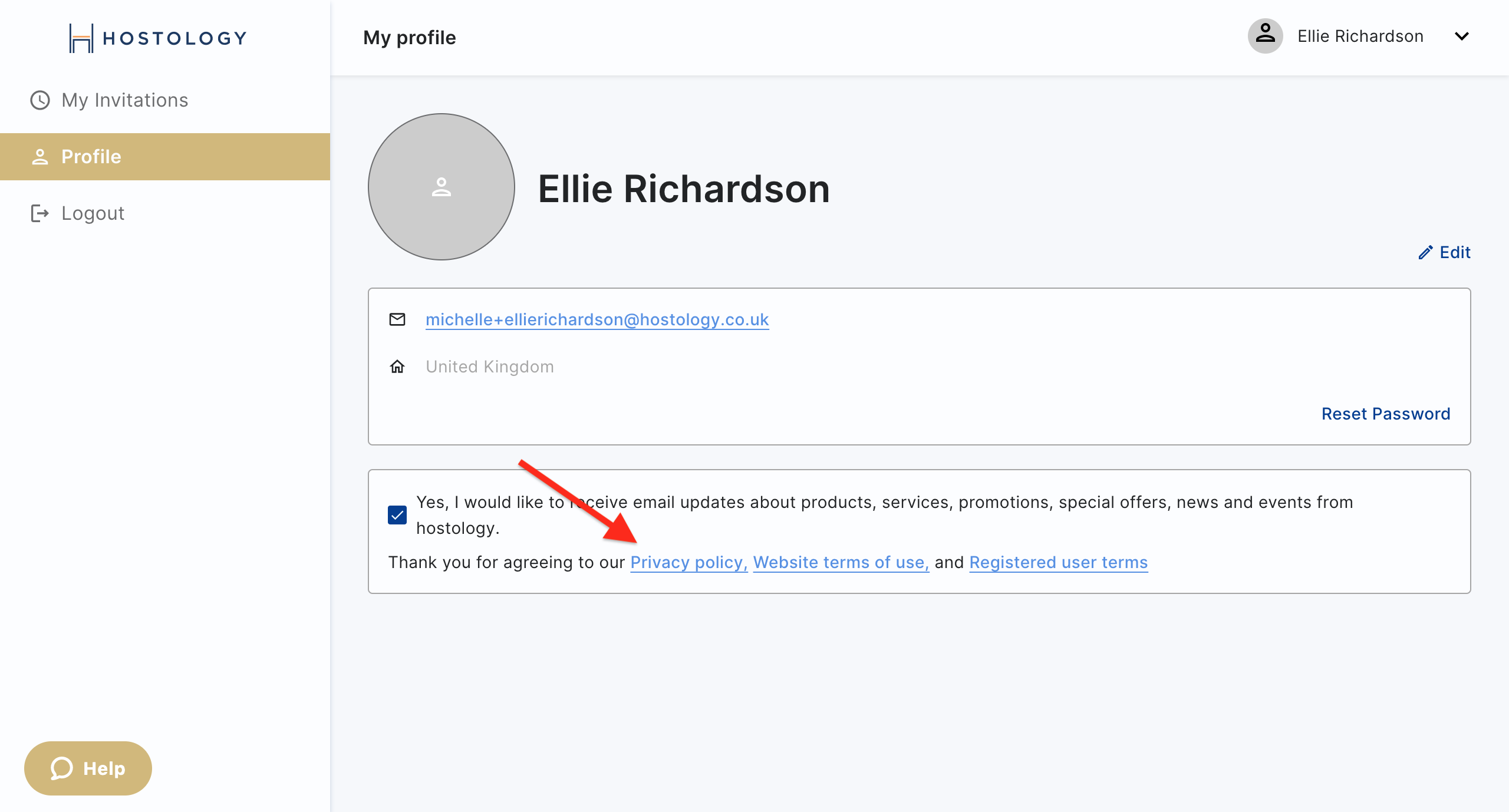Open the Privacy policy link

tap(689, 563)
